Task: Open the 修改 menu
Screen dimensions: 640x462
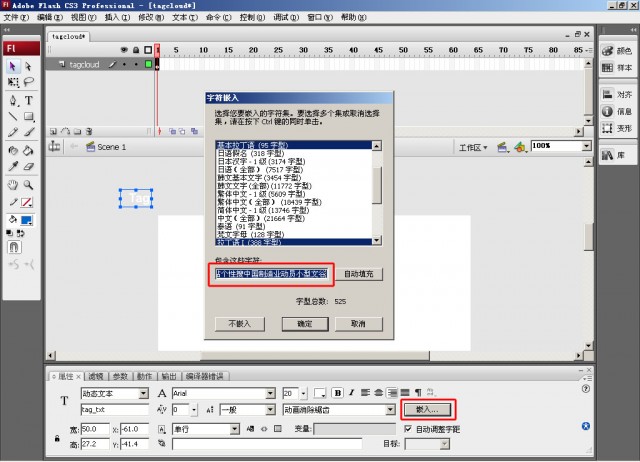Action: tap(151, 17)
